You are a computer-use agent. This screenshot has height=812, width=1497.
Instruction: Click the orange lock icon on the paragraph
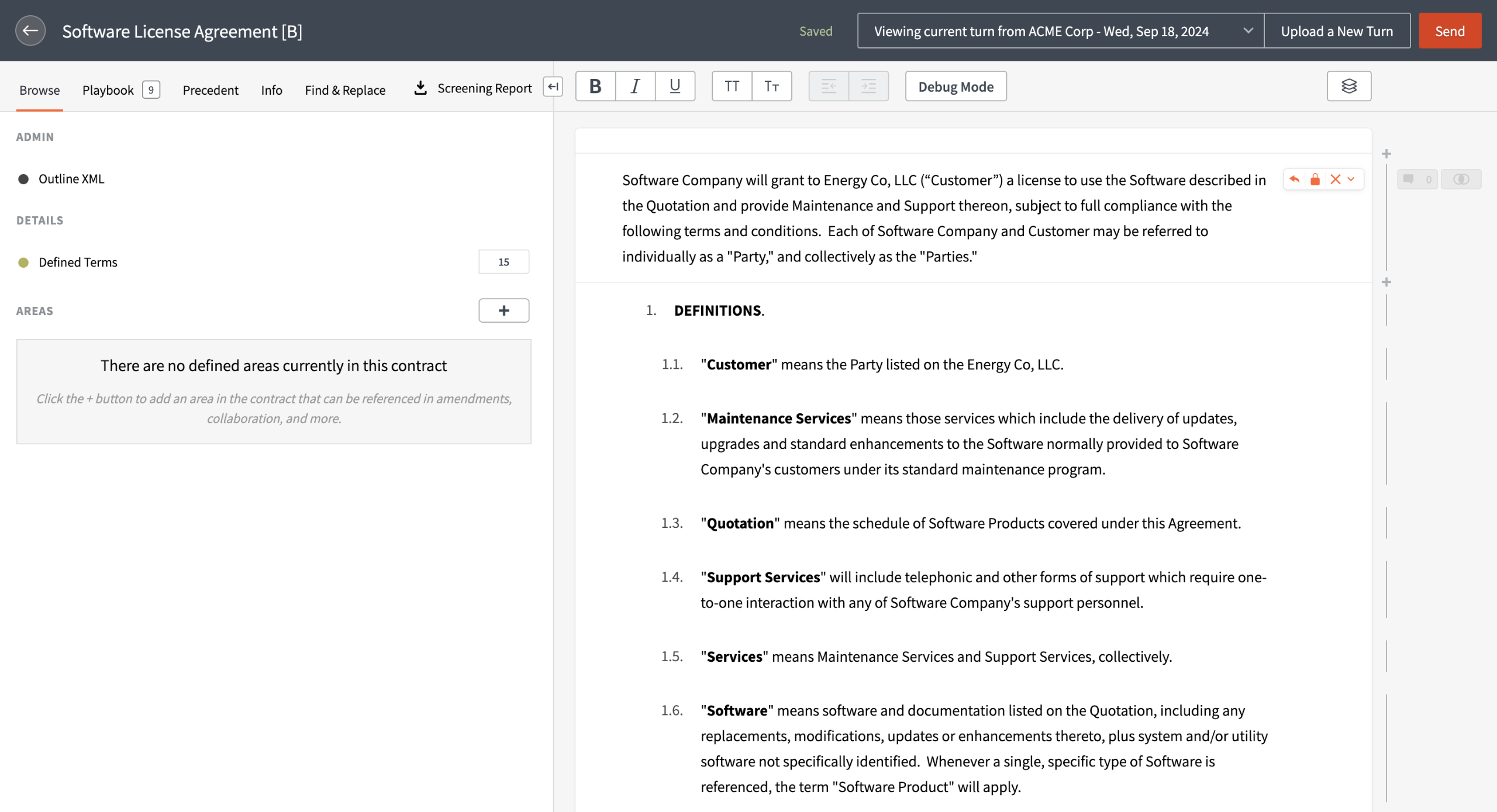pyautogui.click(x=1315, y=179)
